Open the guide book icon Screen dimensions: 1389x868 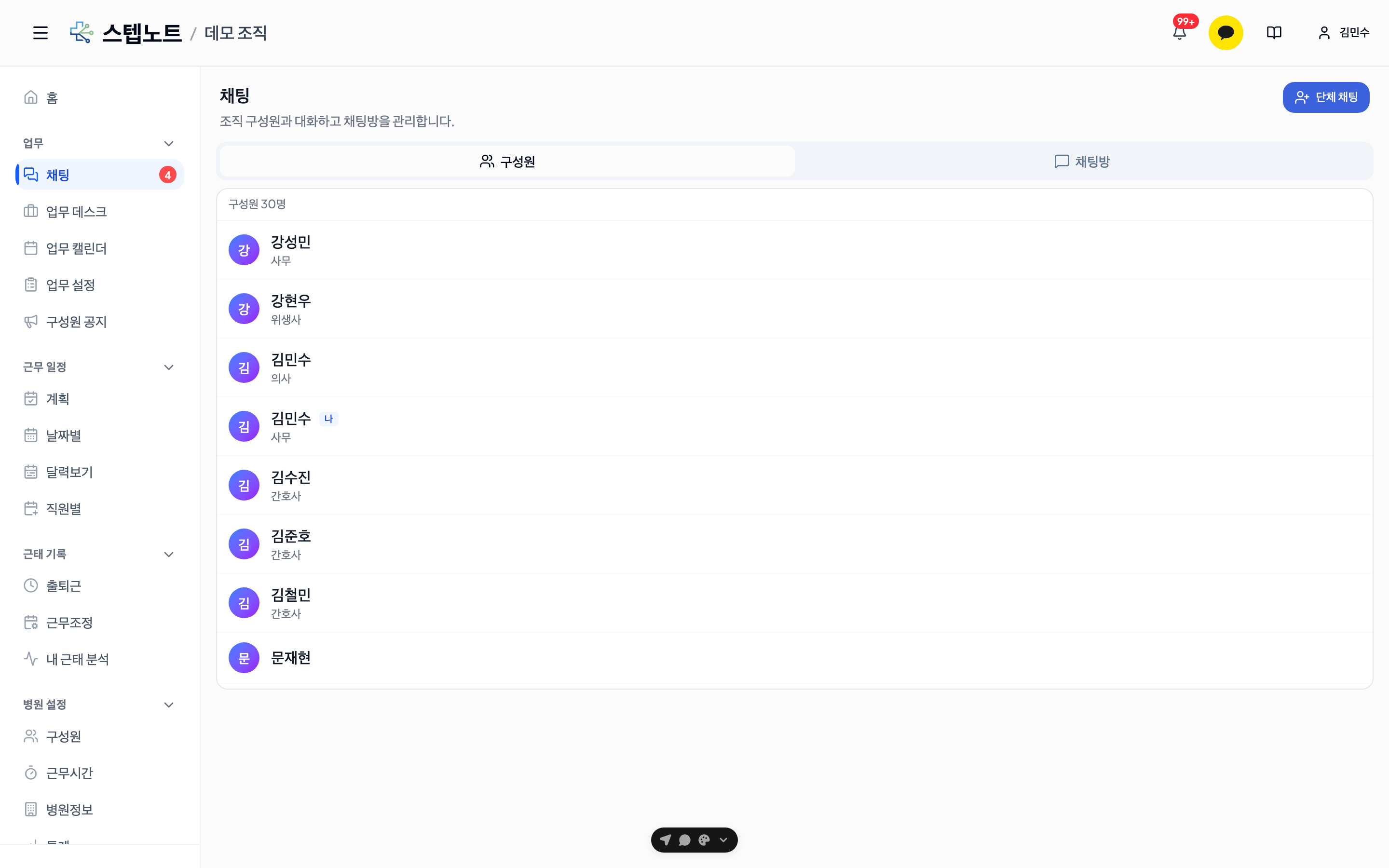tap(1274, 33)
